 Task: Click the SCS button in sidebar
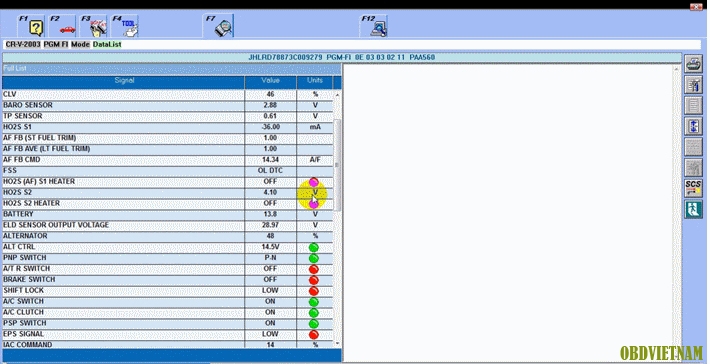[x=693, y=188]
